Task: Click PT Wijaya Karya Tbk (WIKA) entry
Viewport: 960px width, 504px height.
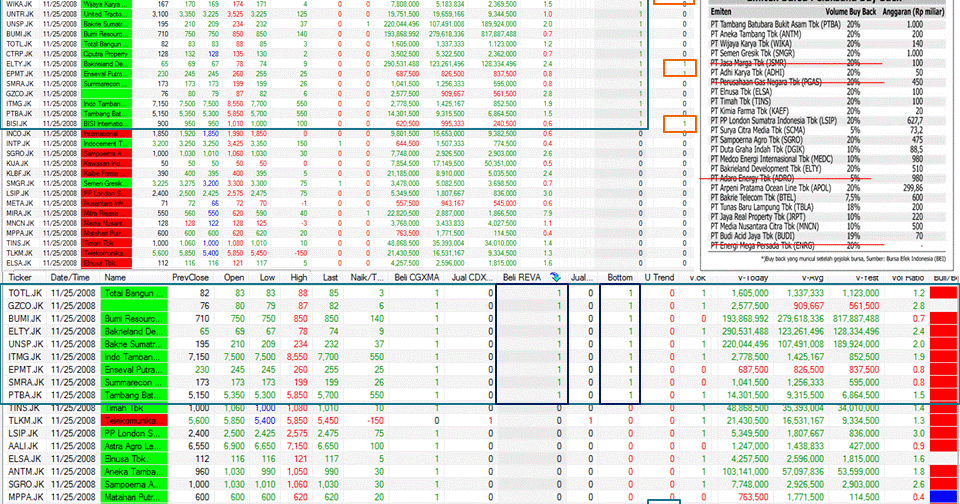Action: 751,44
